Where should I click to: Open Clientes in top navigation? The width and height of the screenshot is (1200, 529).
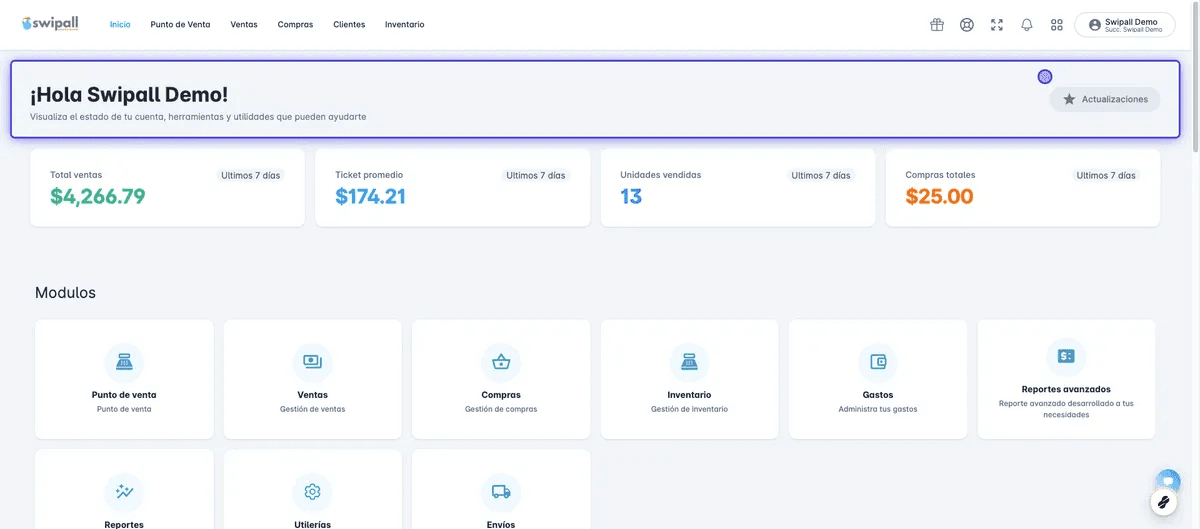[349, 25]
